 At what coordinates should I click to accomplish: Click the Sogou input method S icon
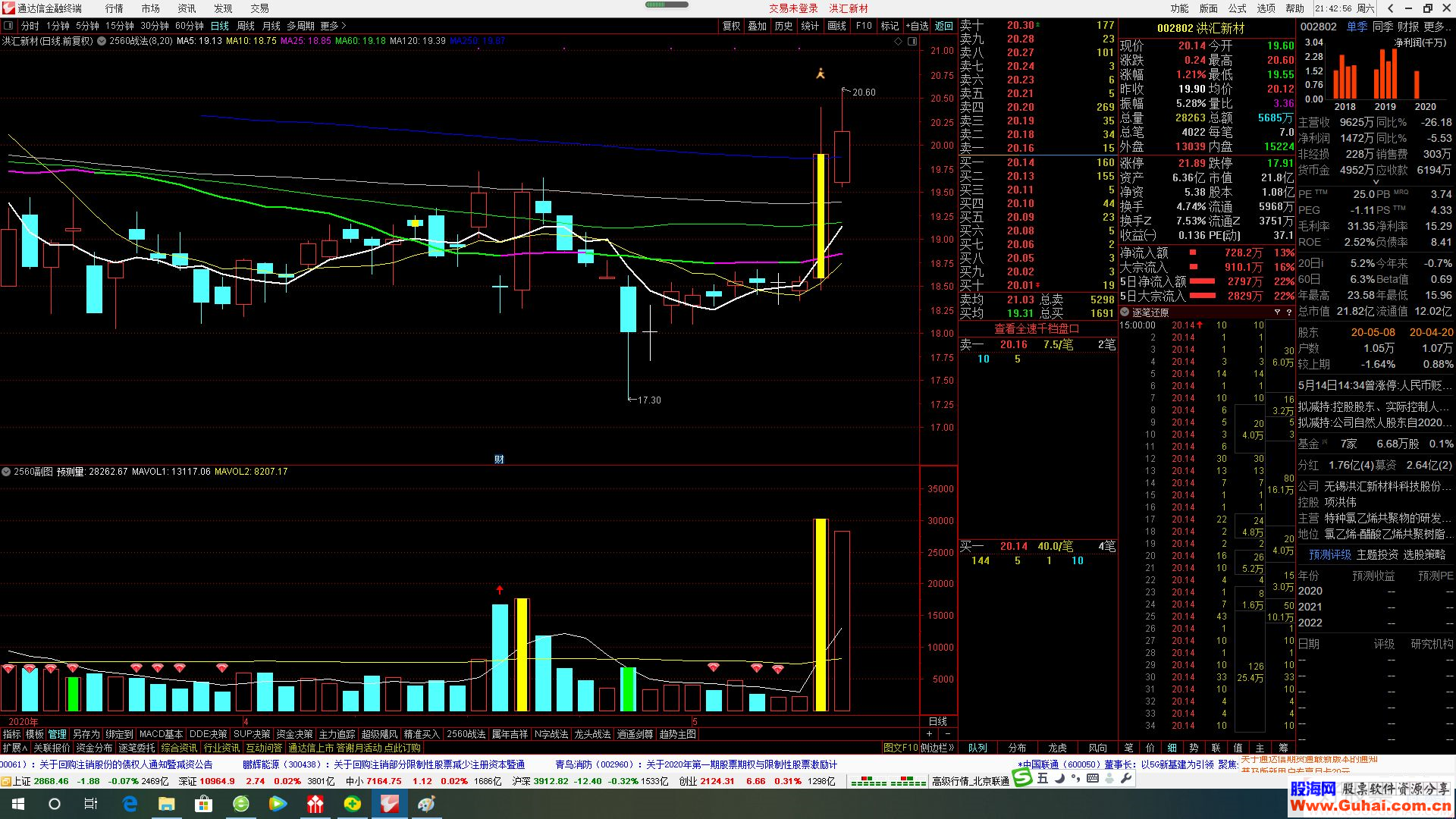1023,778
